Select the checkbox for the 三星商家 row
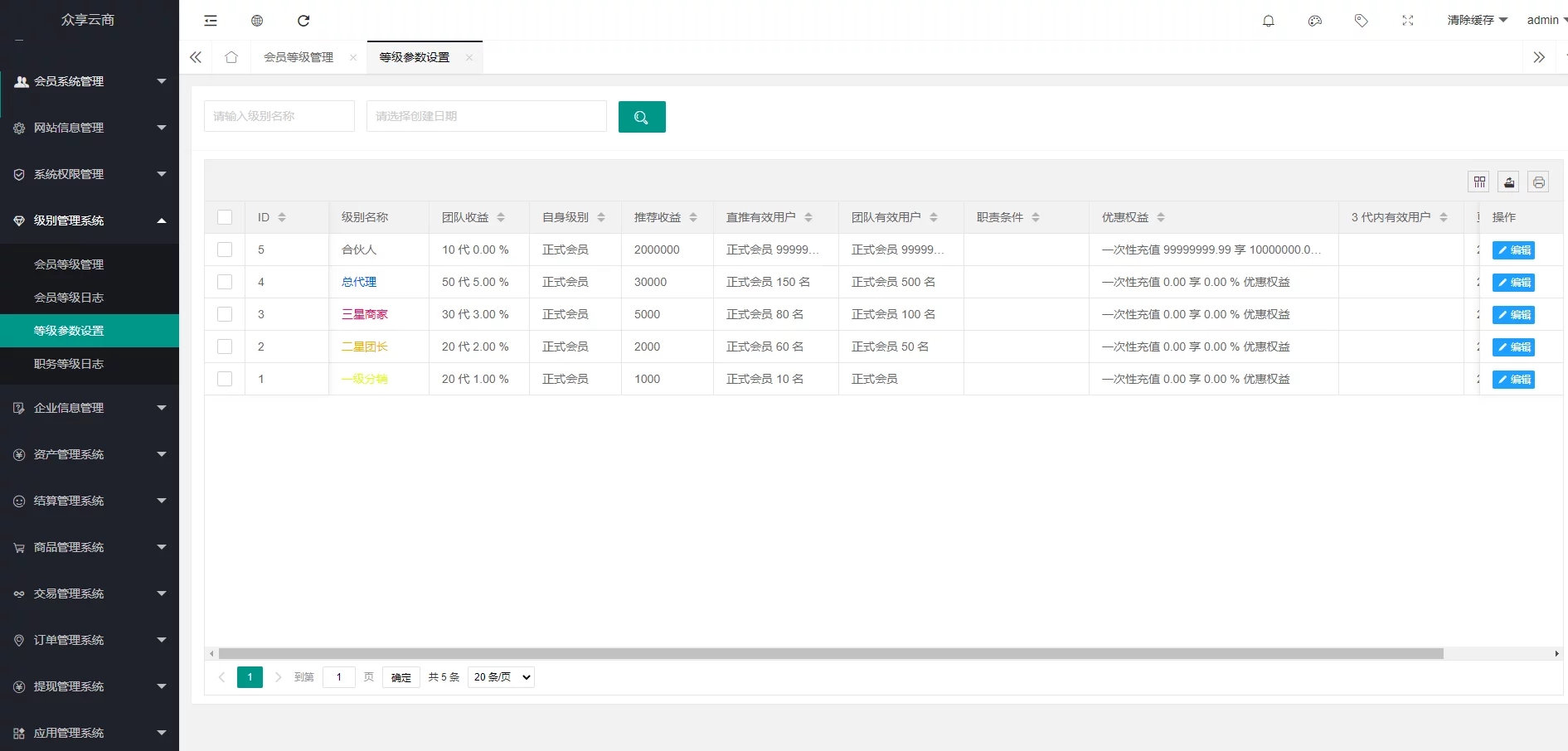Screen dimensions: 1568x751 click(x=225, y=314)
